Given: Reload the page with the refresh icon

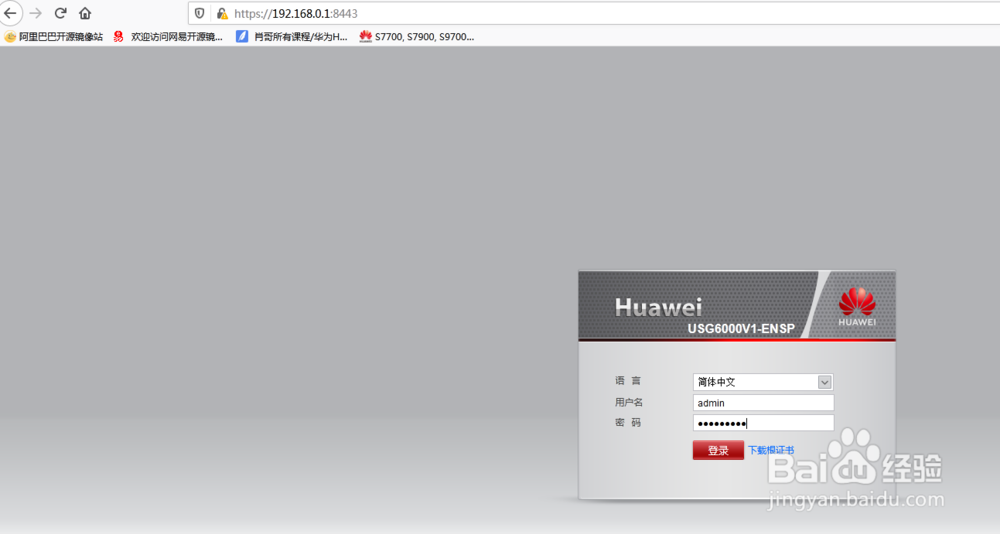Looking at the screenshot, I should 61,13.
